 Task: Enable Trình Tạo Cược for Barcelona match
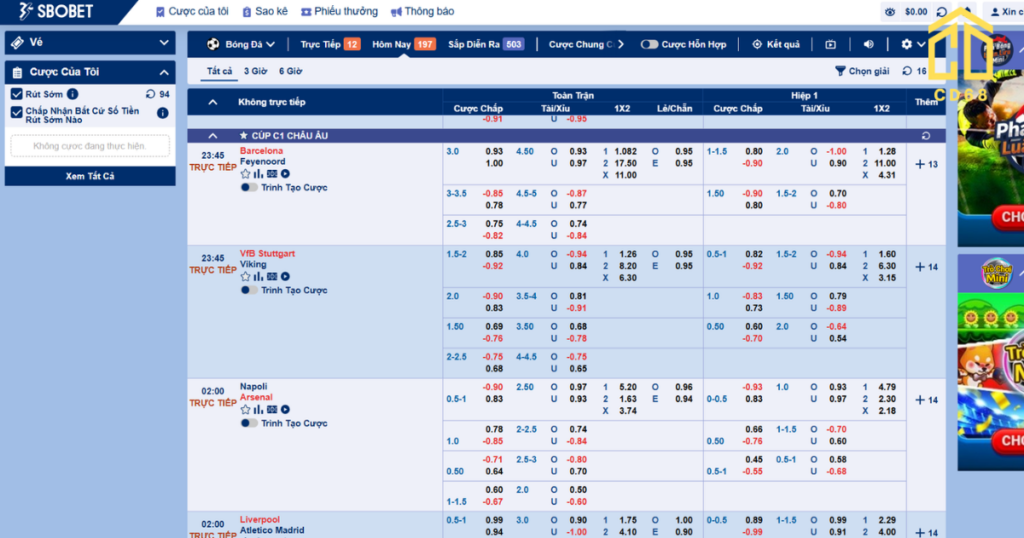coord(249,187)
